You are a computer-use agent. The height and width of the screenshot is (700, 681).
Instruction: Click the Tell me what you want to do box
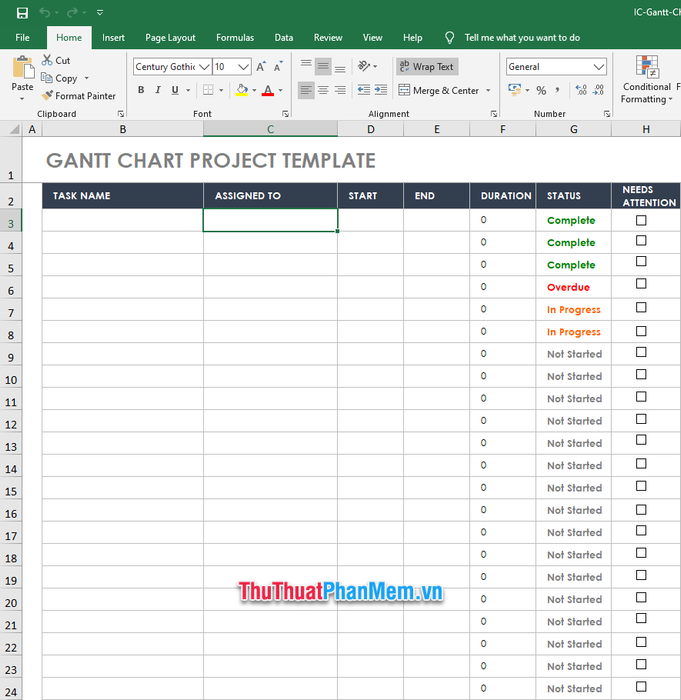tap(521, 38)
